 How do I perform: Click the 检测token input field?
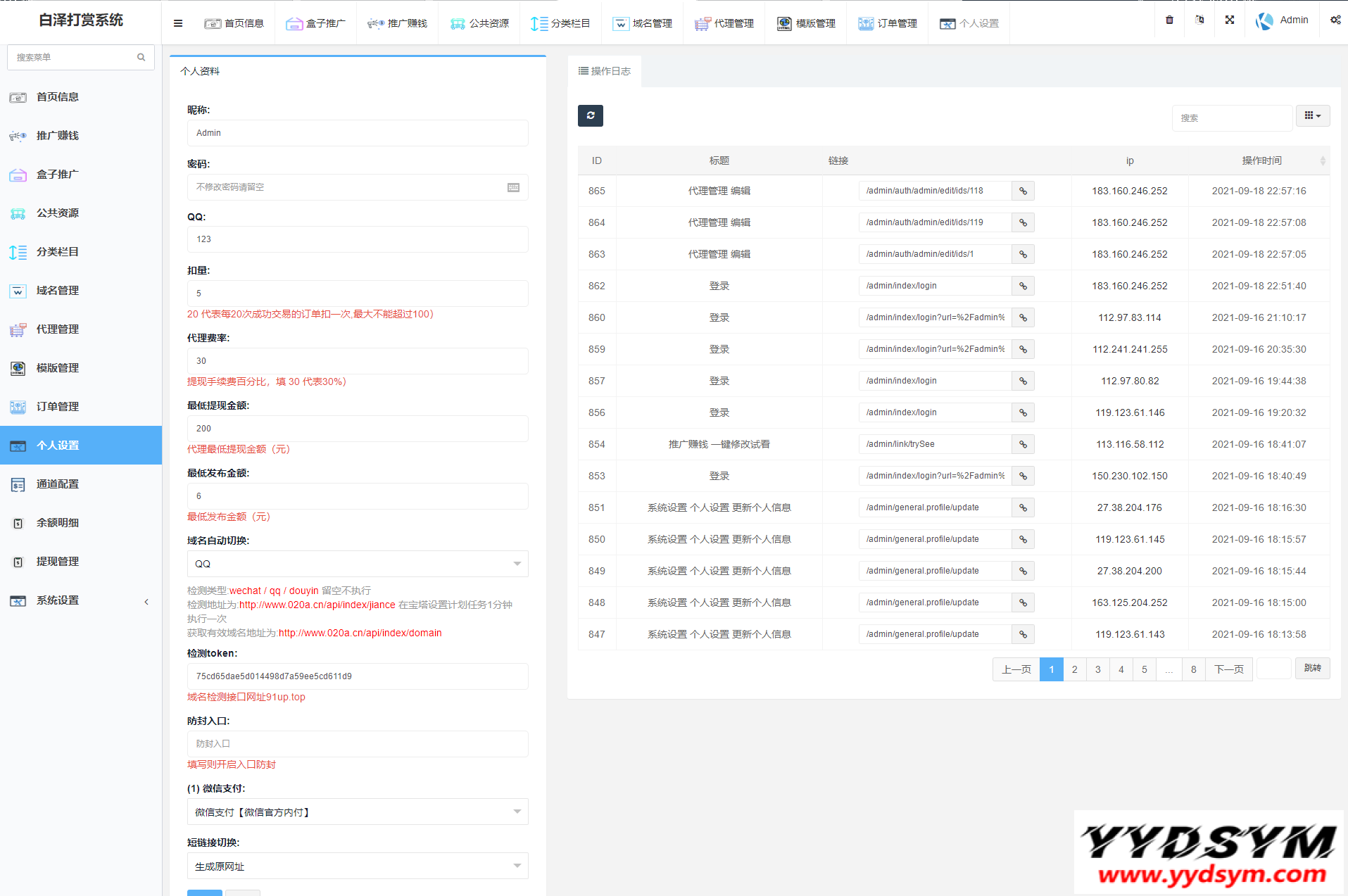click(x=358, y=676)
